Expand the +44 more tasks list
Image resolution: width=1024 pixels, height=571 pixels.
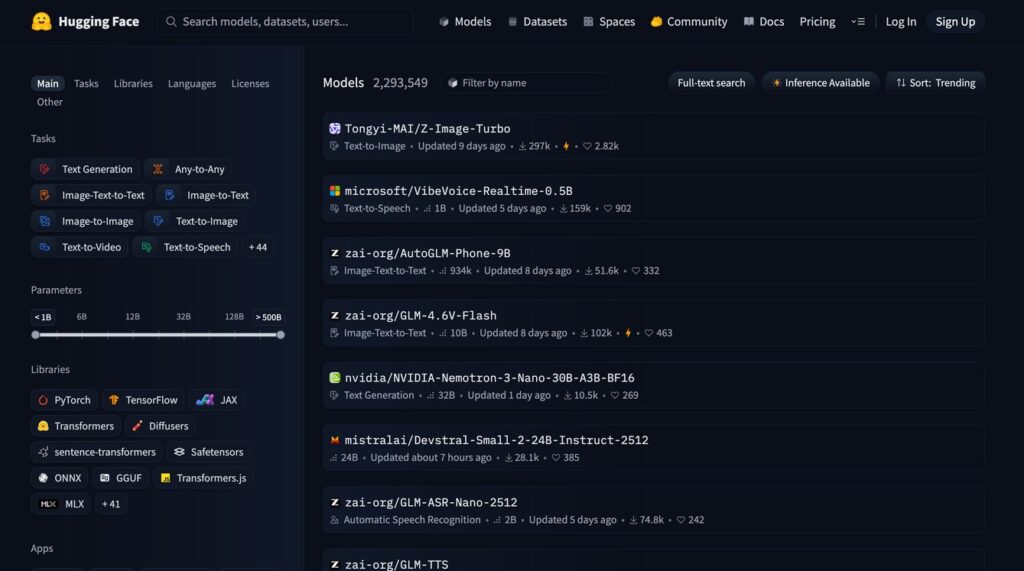pos(257,247)
